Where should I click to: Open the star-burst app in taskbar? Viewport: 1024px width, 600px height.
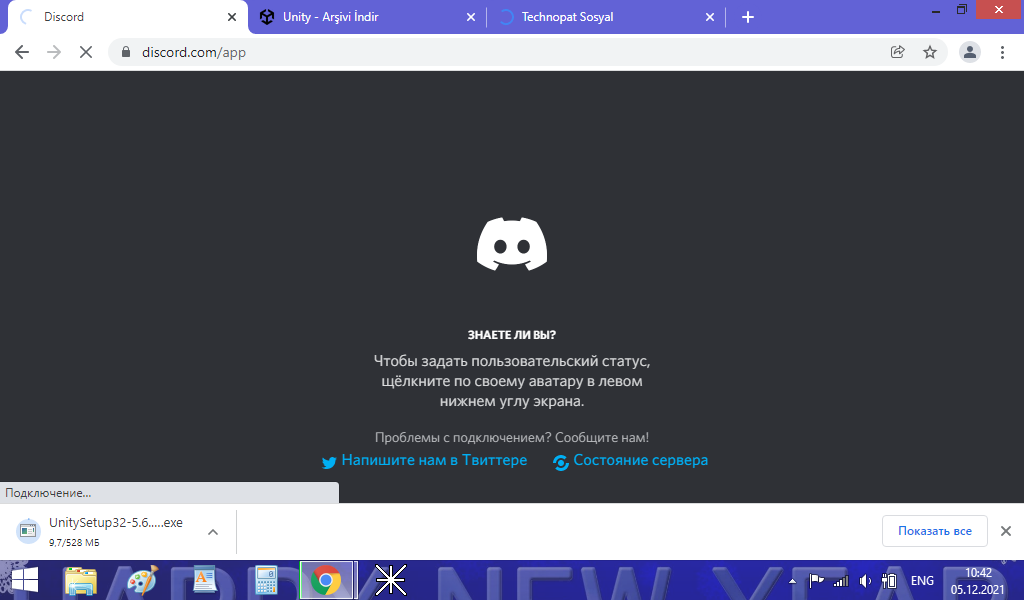(391, 580)
